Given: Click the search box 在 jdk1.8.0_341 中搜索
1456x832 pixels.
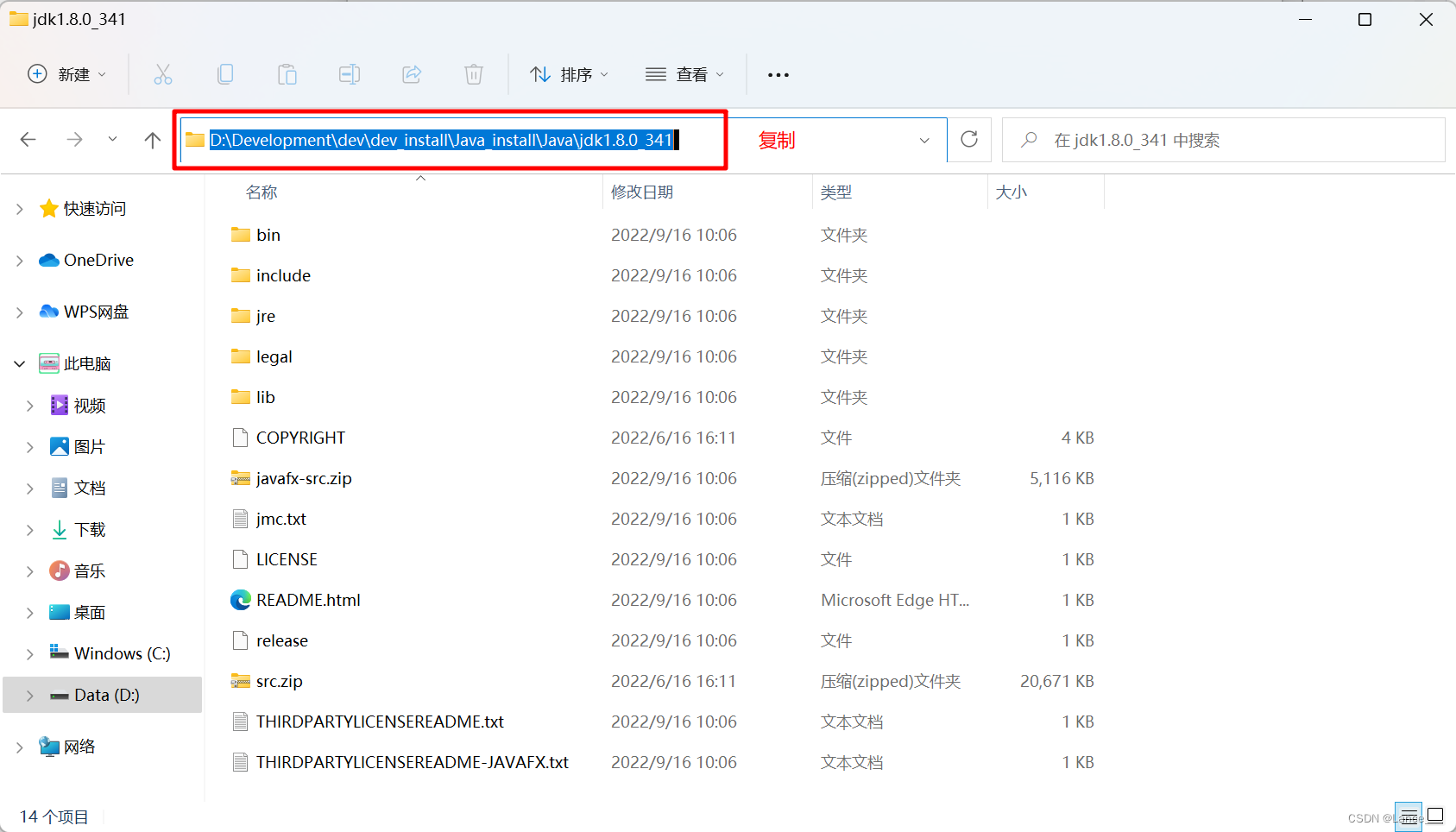Looking at the screenshot, I should click(1223, 140).
